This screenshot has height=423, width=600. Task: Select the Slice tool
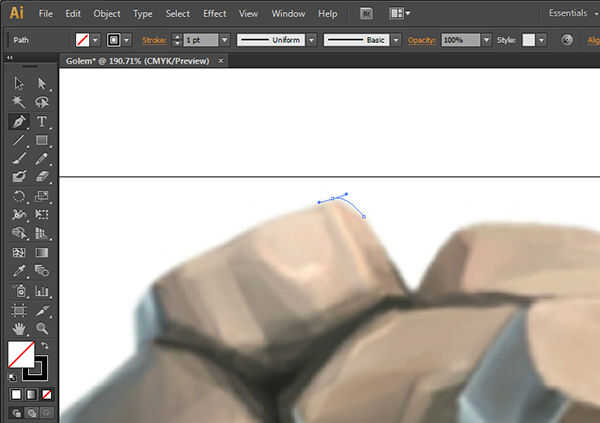[x=41, y=310]
